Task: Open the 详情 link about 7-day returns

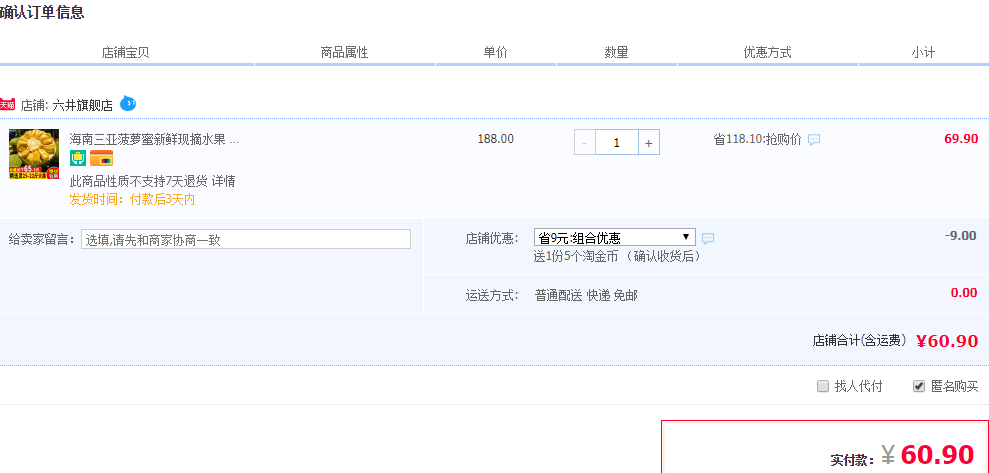Action: (223, 182)
